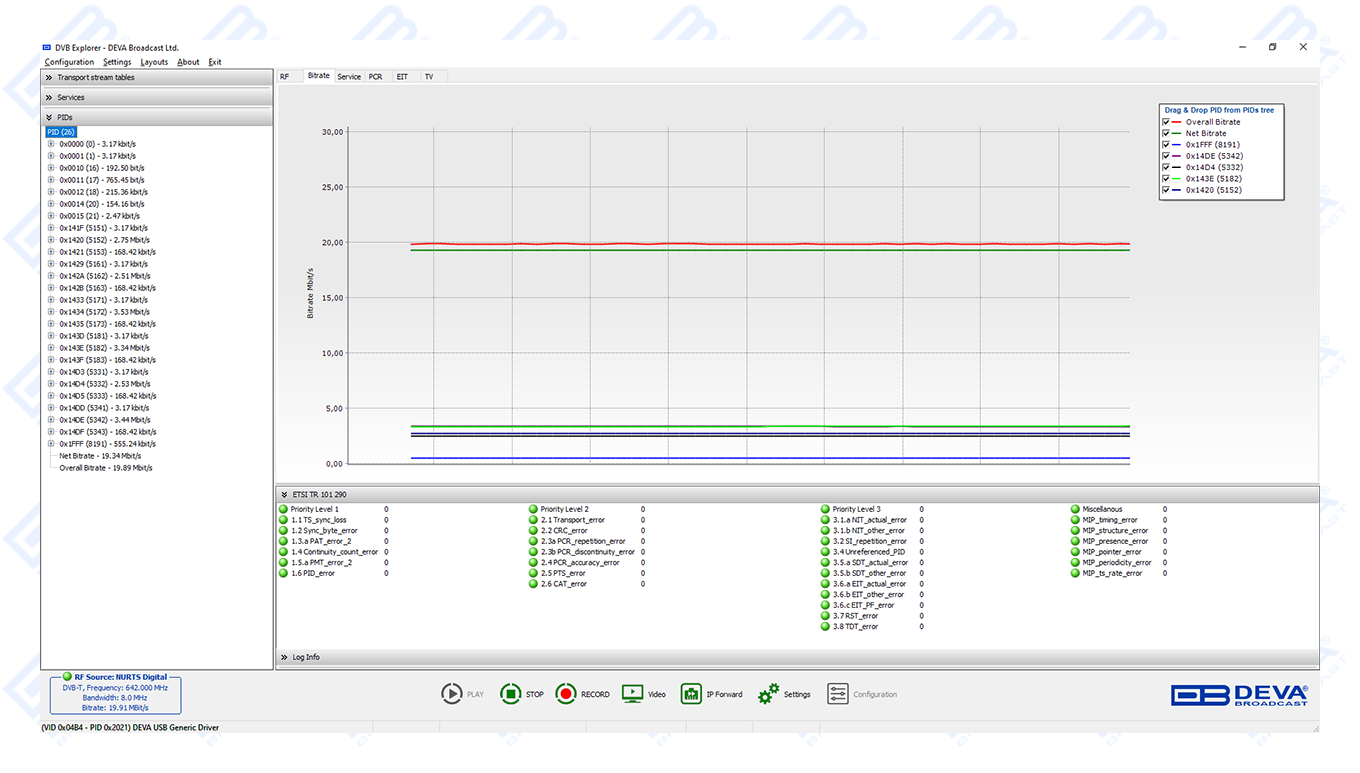This screenshot has width=1360, height=773.
Task: Uncheck the Overall Bitrate legend checkbox
Action: coord(1166,122)
